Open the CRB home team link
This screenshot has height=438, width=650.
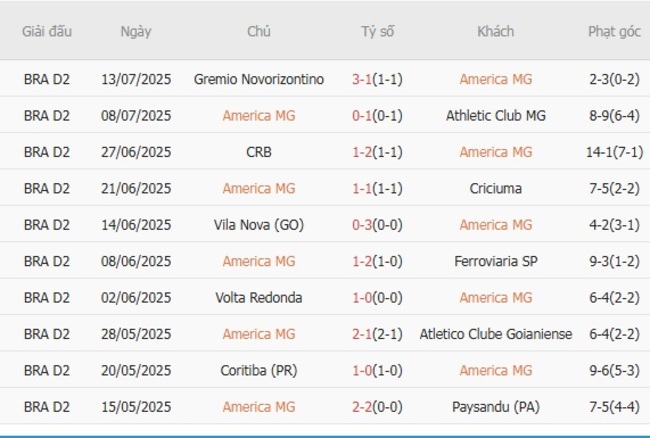(259, 152)
